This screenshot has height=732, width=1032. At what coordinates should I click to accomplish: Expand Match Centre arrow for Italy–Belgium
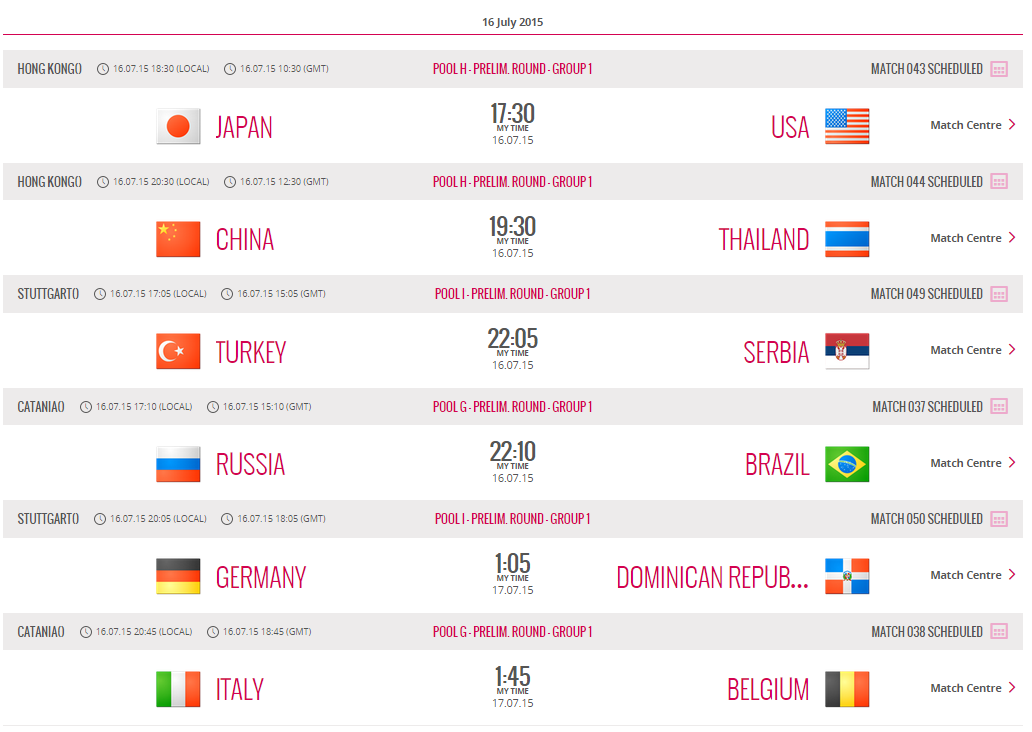pyautogui.click(x=1012, y=688)
